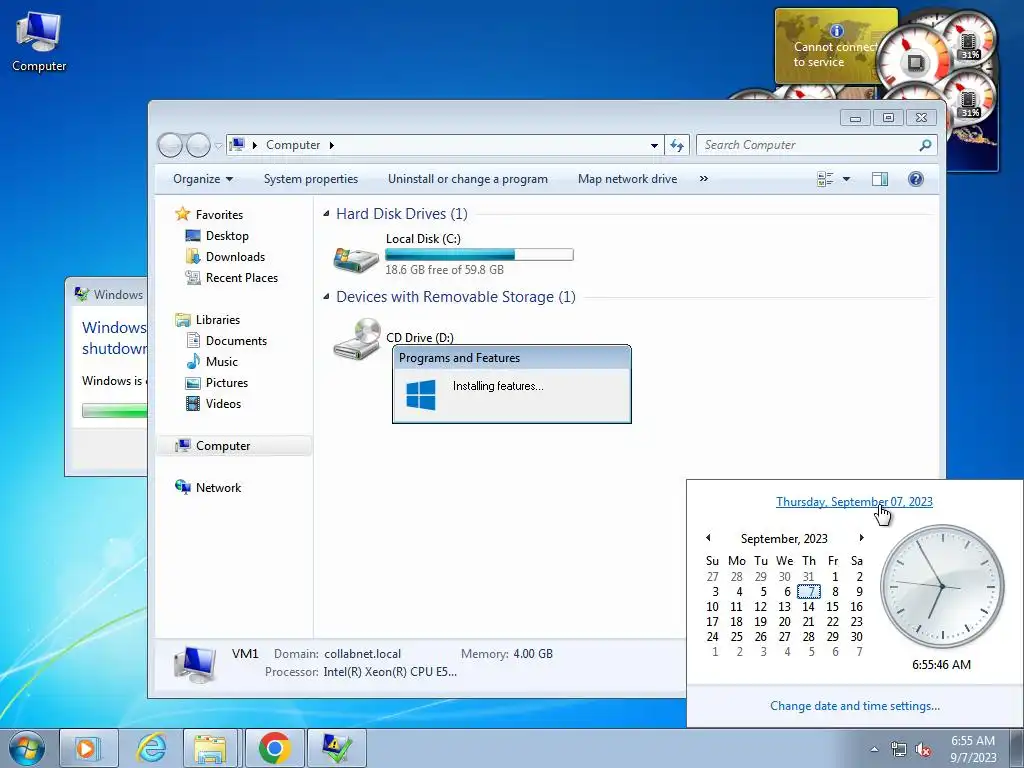Open the recent pages dropdown arrow
This screenshot has height=768, width=1024.
click(x=218, y=146)
